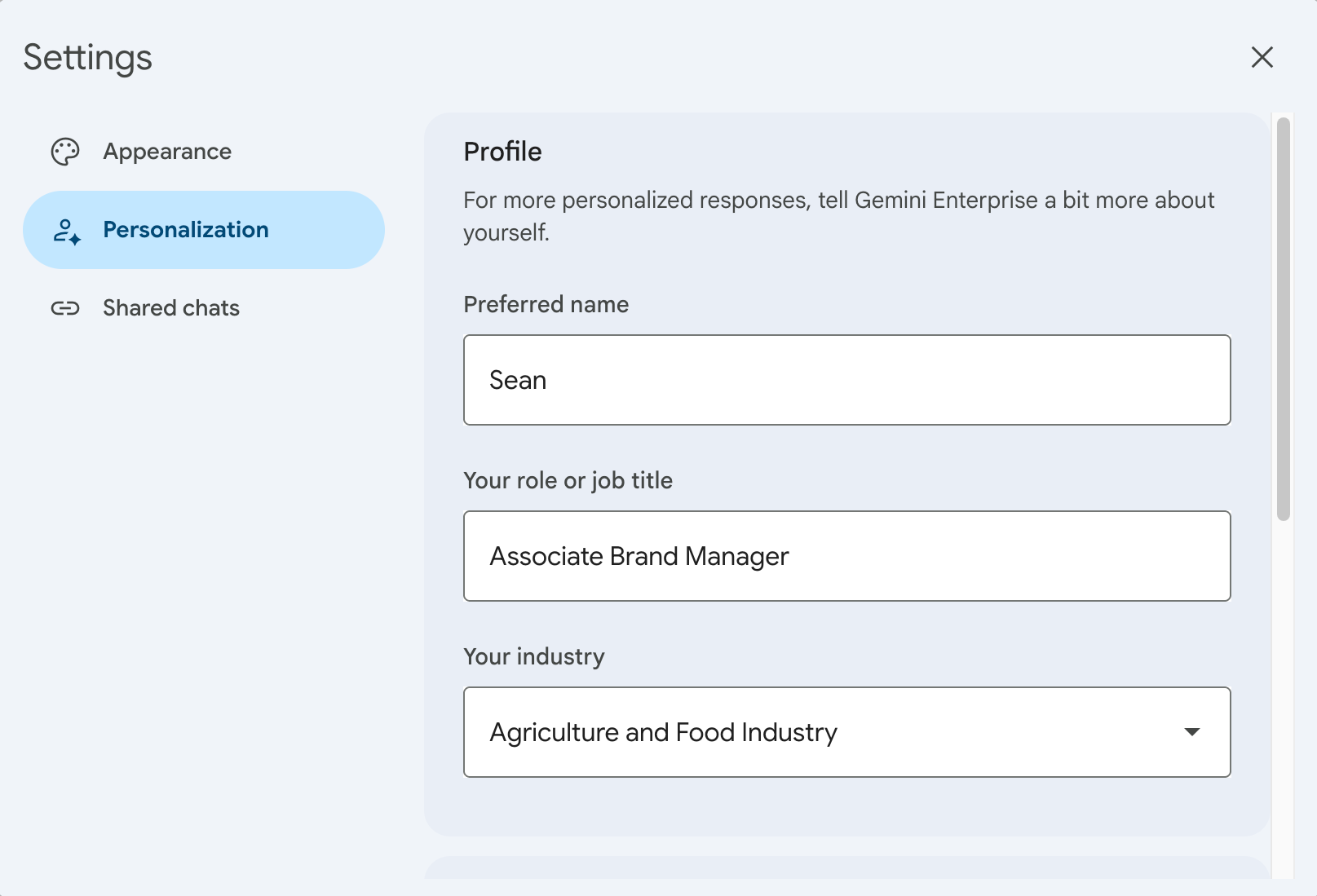Viewport: 1317px width, 896px height.
Task: Click the Personalization person-with-sparkle icon
Action: pyautogui.click(x=66, y=230)
